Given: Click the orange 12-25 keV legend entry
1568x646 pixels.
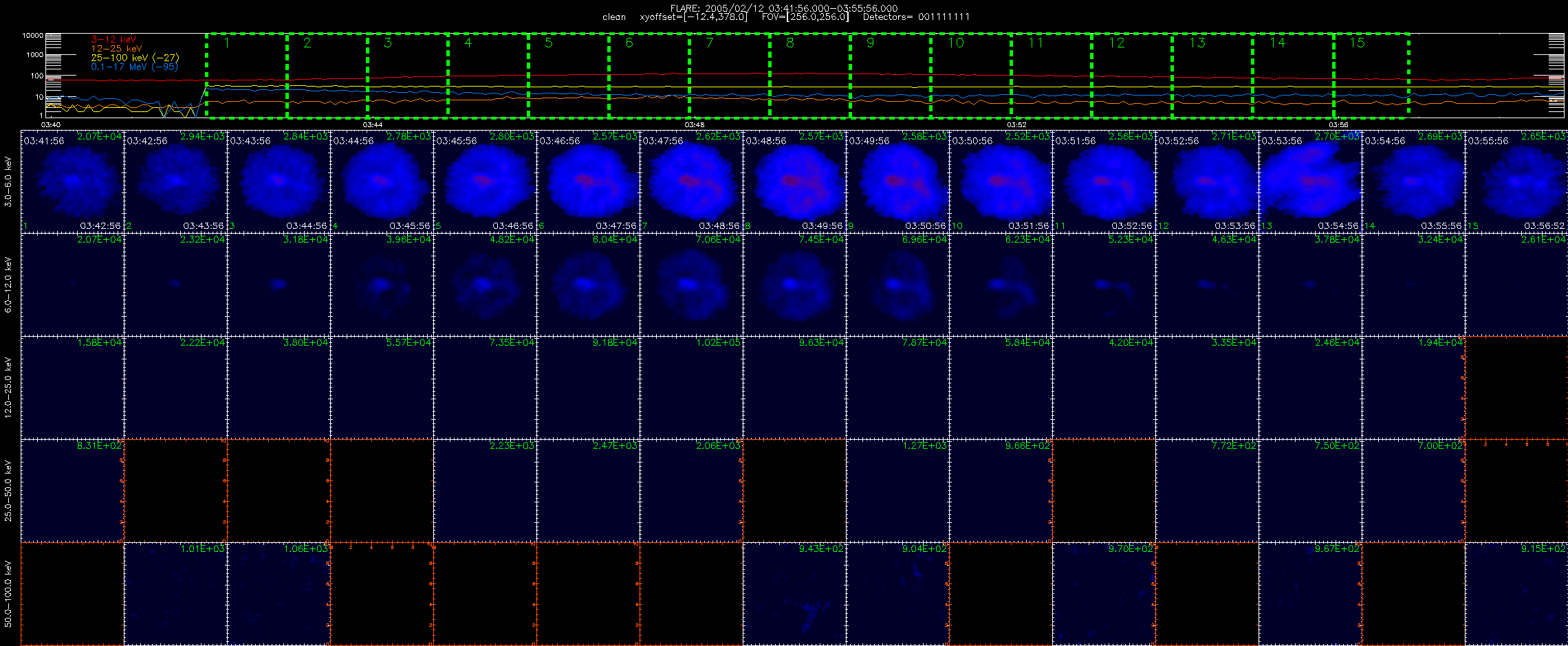Looking at the screenshot, I should (x=116, y=49).
